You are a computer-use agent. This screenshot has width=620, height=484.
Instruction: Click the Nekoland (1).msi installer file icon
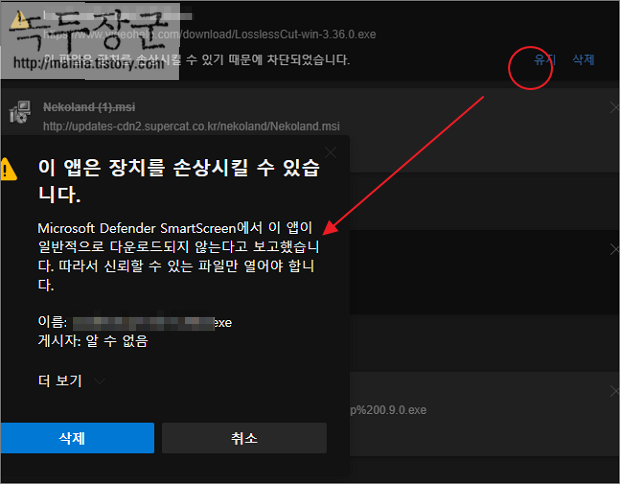point(20,112)
